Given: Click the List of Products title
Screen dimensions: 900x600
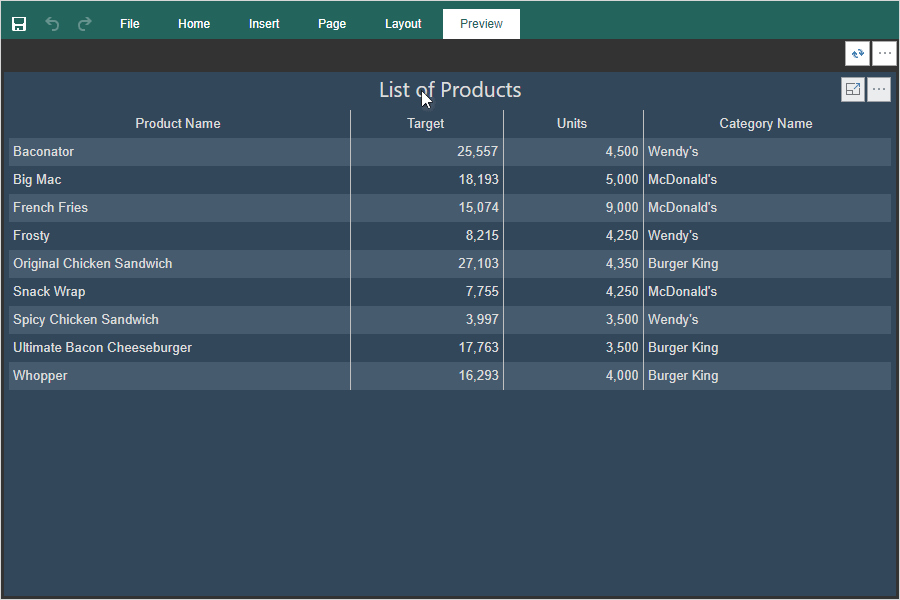Looking at the screenshot, I should tap(450, 90).
